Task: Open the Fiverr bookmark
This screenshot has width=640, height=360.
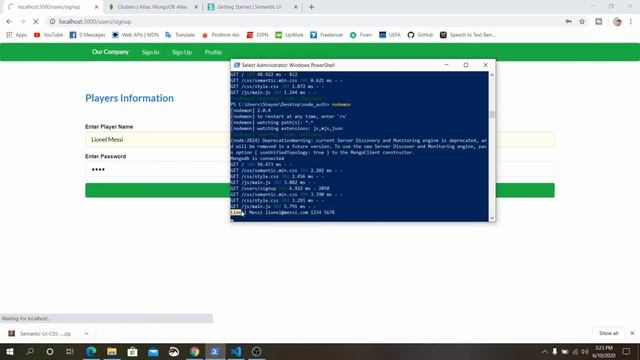Action: tap(361, 35)
